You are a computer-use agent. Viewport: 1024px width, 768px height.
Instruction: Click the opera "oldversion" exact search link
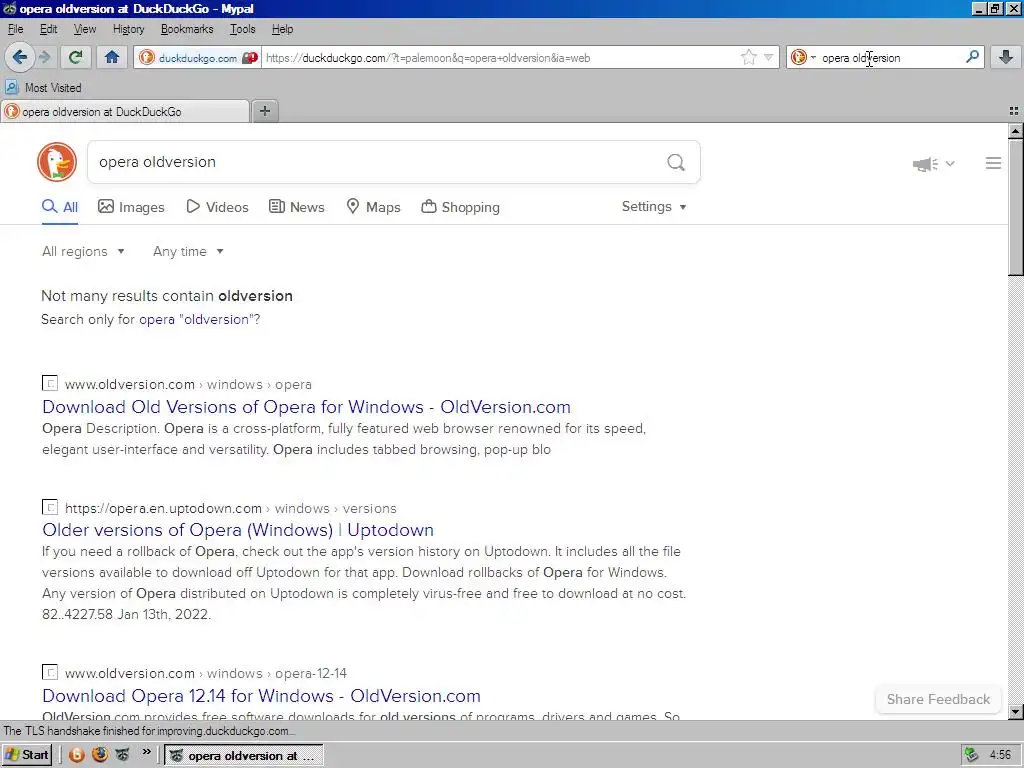196,319
